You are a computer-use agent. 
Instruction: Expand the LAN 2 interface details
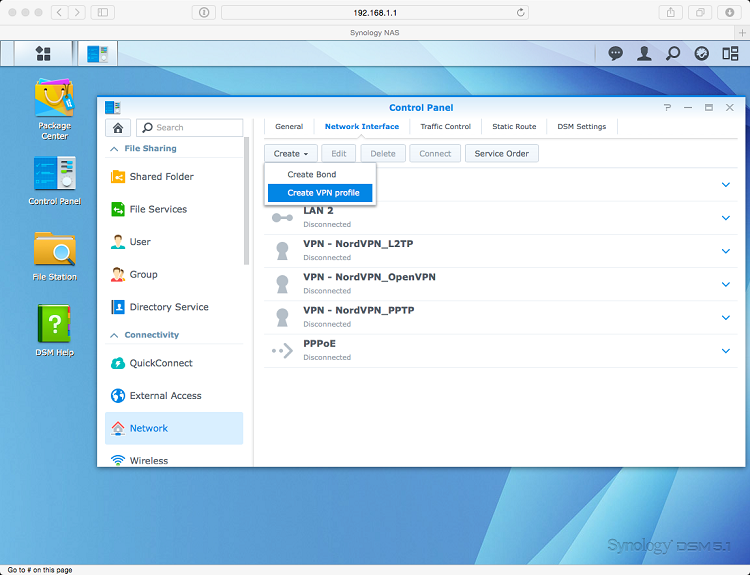pyautogui.click(x=726, y=218)
